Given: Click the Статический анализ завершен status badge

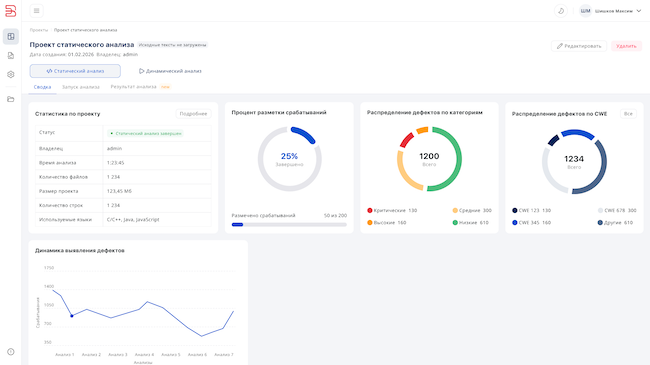Looking at the screenshot, I should [x=145, y=134].
